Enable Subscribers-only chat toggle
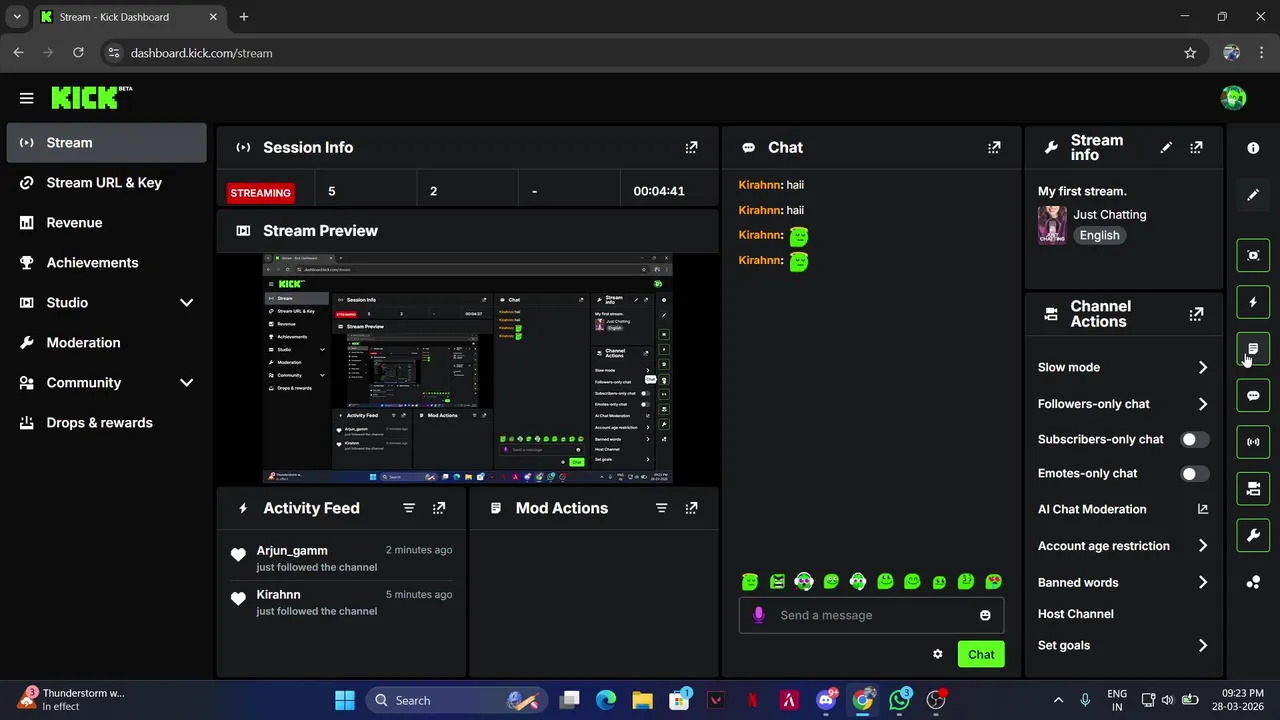 pyautogui.click(x=1195, y=439)
